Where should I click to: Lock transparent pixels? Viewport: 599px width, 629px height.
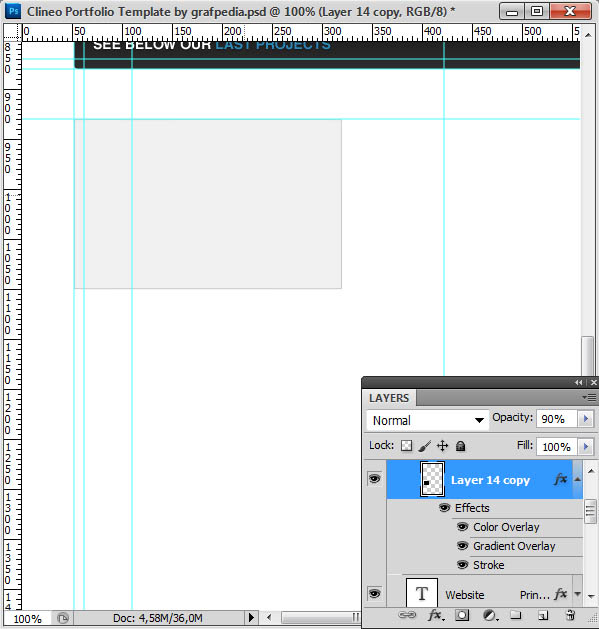(406, 446)
